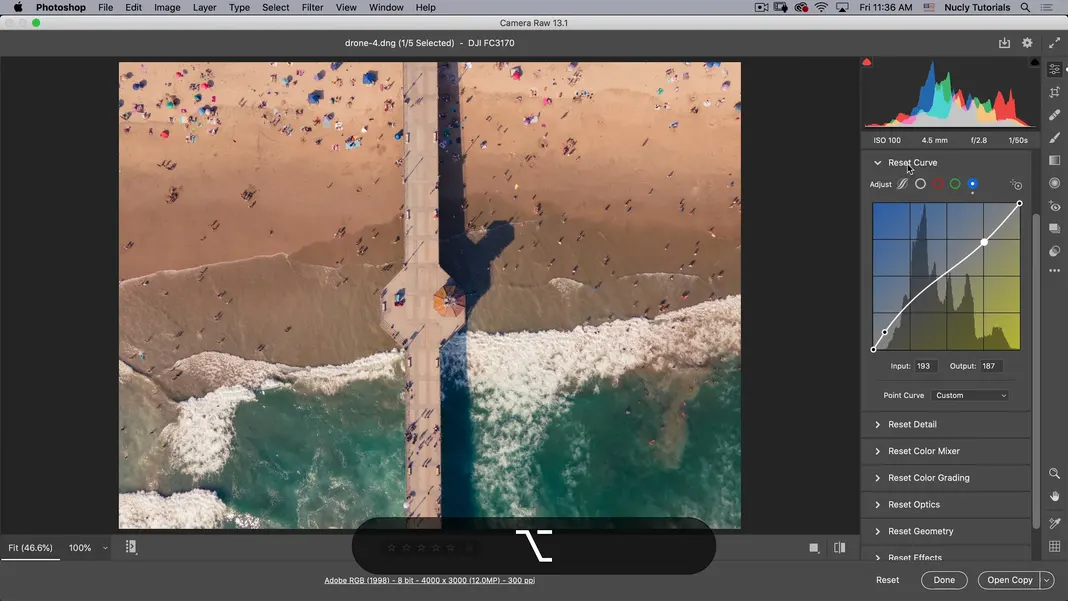Viewport: 1068px width, 601px height.
Task: Open the zoom percentage dropdown arrow
Action: pyautogui.click(x=105, y=548)
